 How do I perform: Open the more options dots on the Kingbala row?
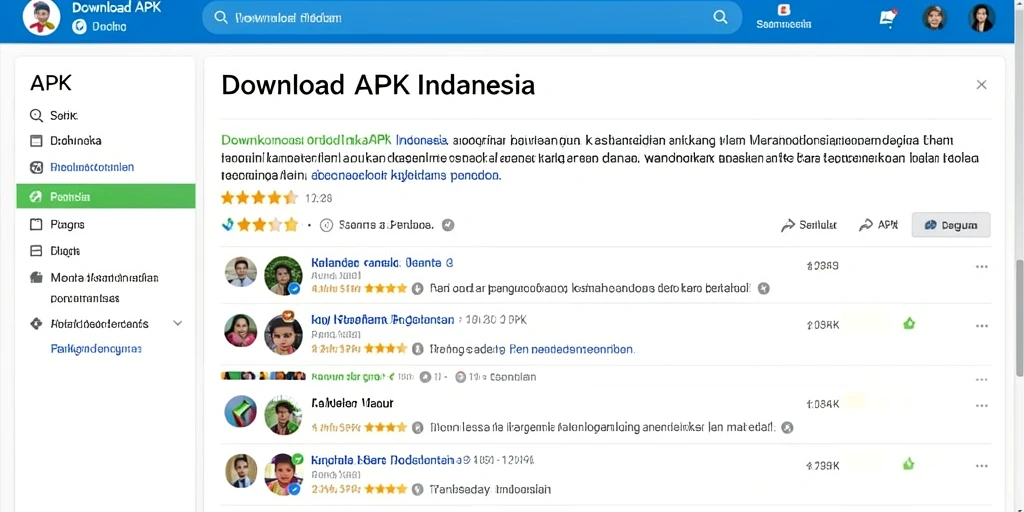(982, 466)
